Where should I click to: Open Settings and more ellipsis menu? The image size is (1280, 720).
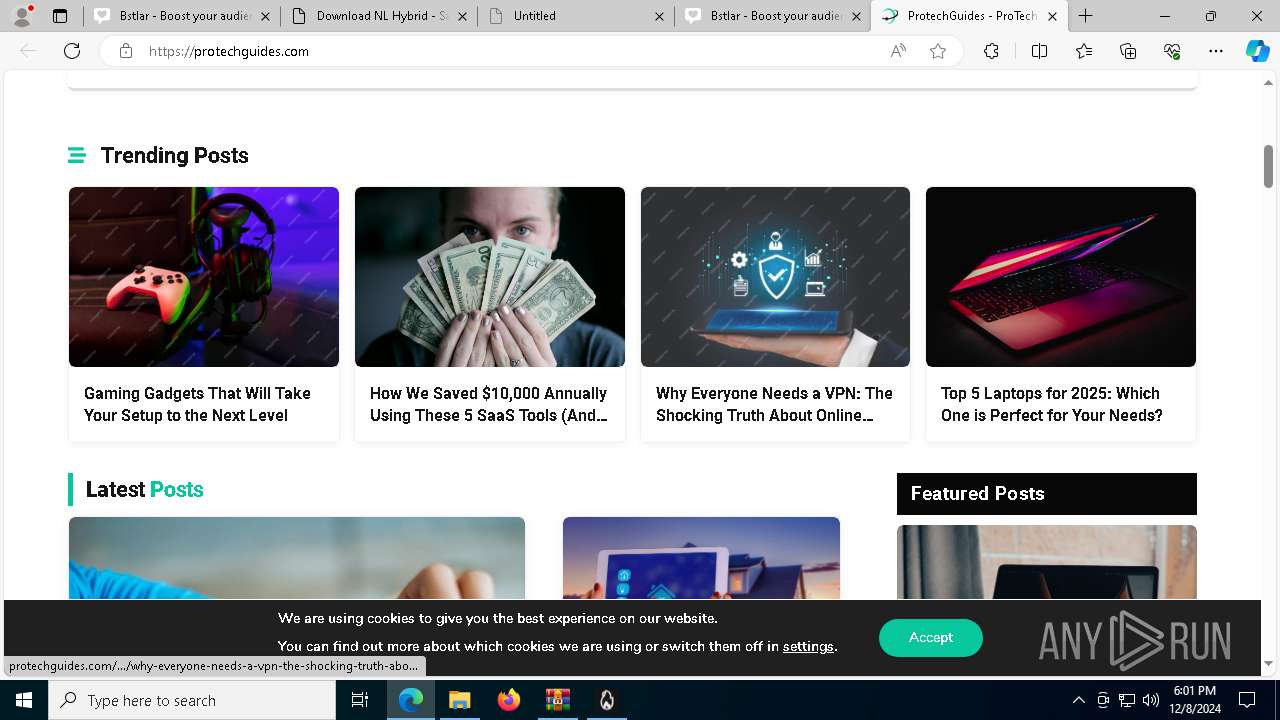click(1216, 51)
